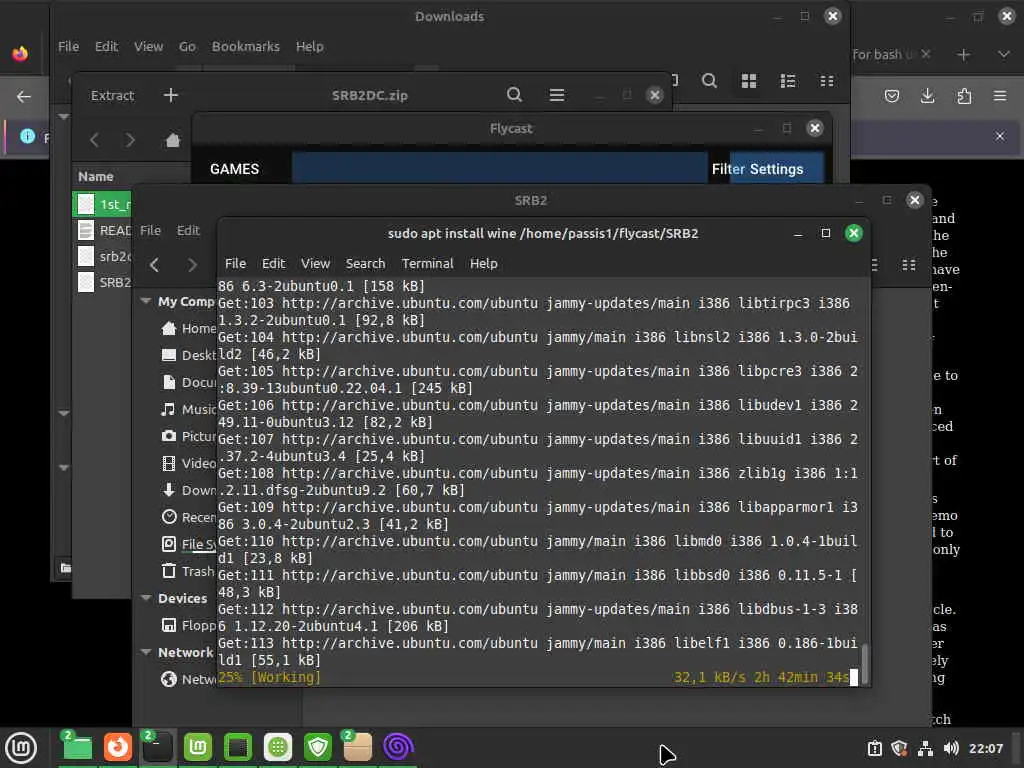The width and height of the screenshot is (1024, 768).
Task: Open the dark green square taskbar app
Action: pyautogui.click(x=238, y=747)
